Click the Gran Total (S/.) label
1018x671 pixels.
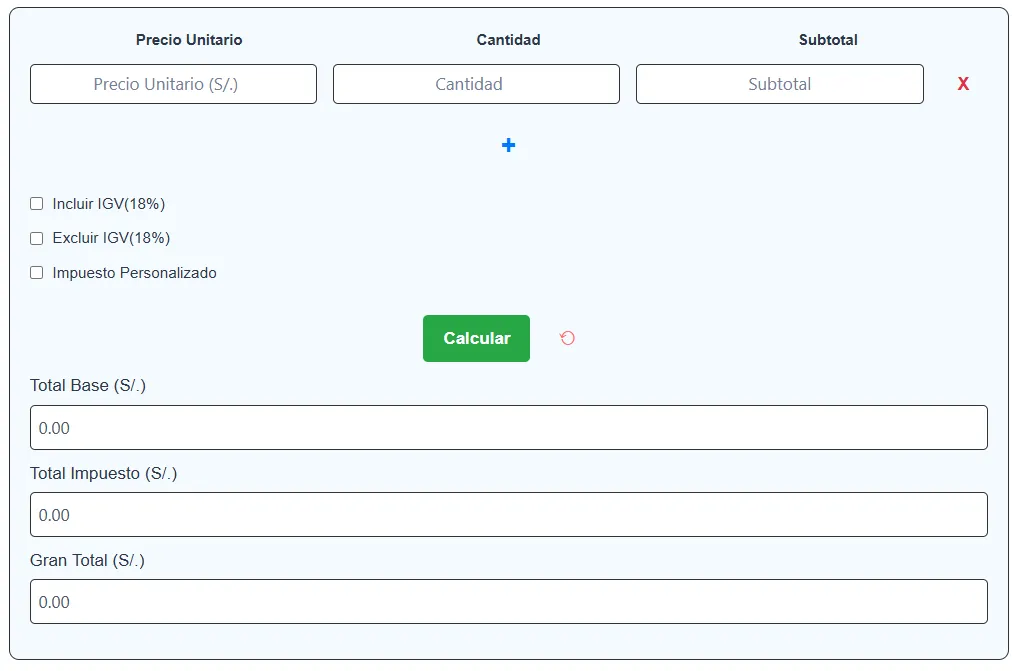click(x=87, y=560)
